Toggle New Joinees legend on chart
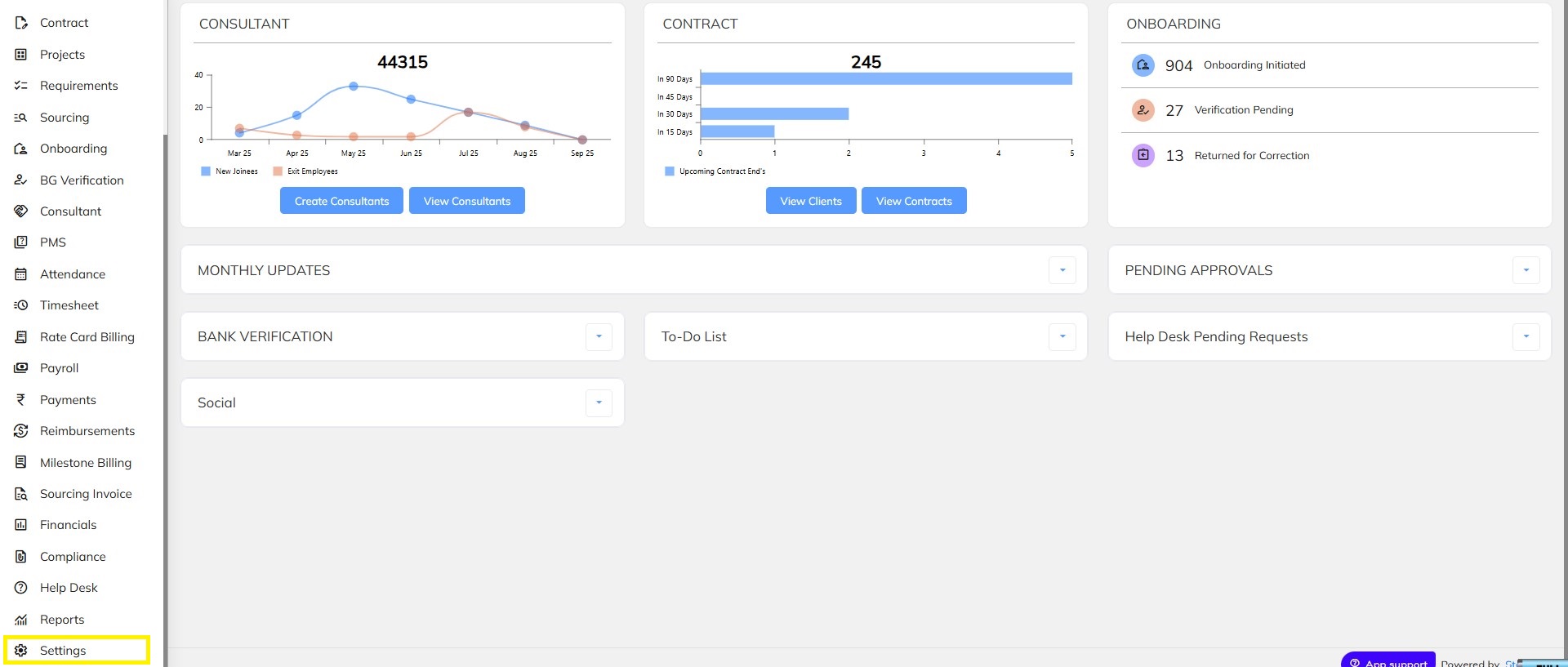The image size is (1568, 667). click(x=229, y=171)
